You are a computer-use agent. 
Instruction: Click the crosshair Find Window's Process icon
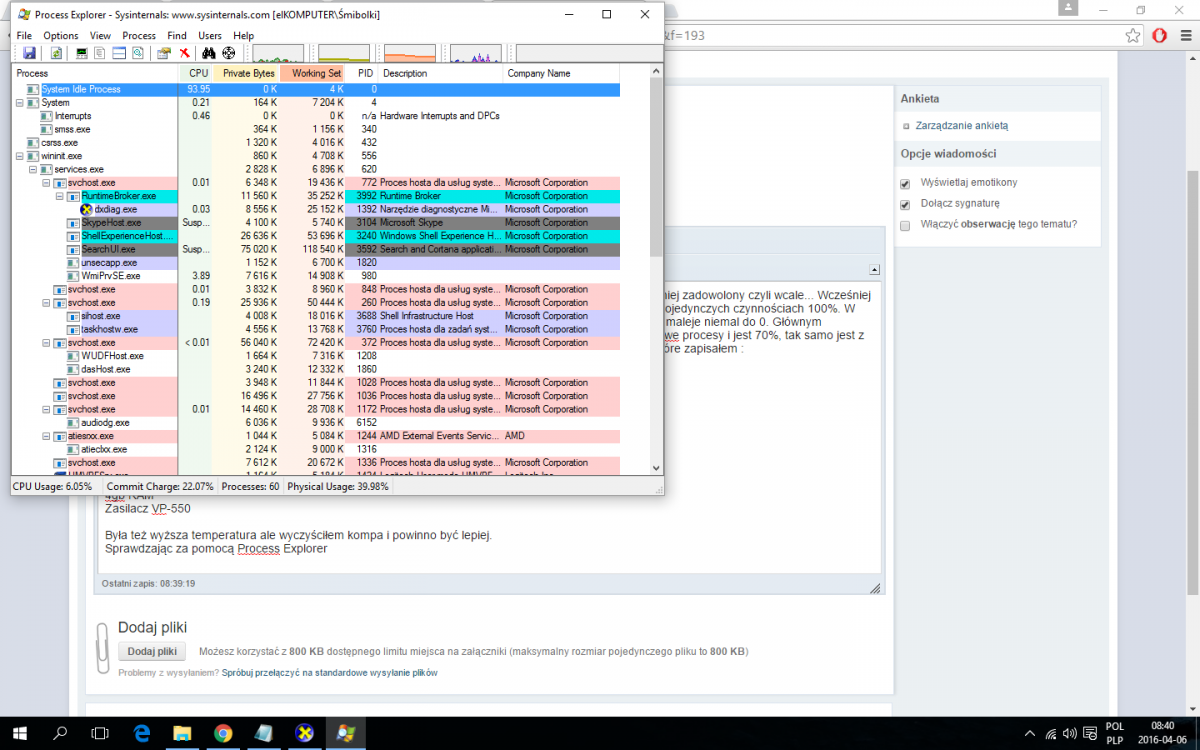[x=228, y=53]
